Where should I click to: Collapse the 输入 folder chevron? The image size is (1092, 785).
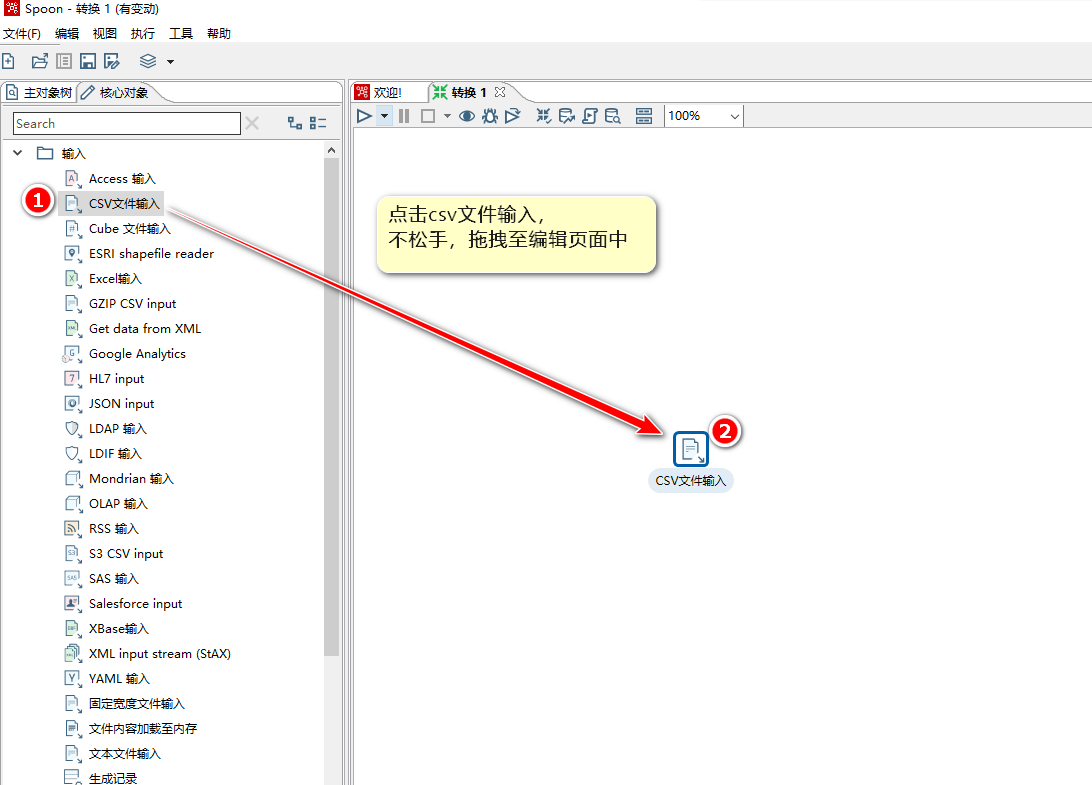point(17,153)
